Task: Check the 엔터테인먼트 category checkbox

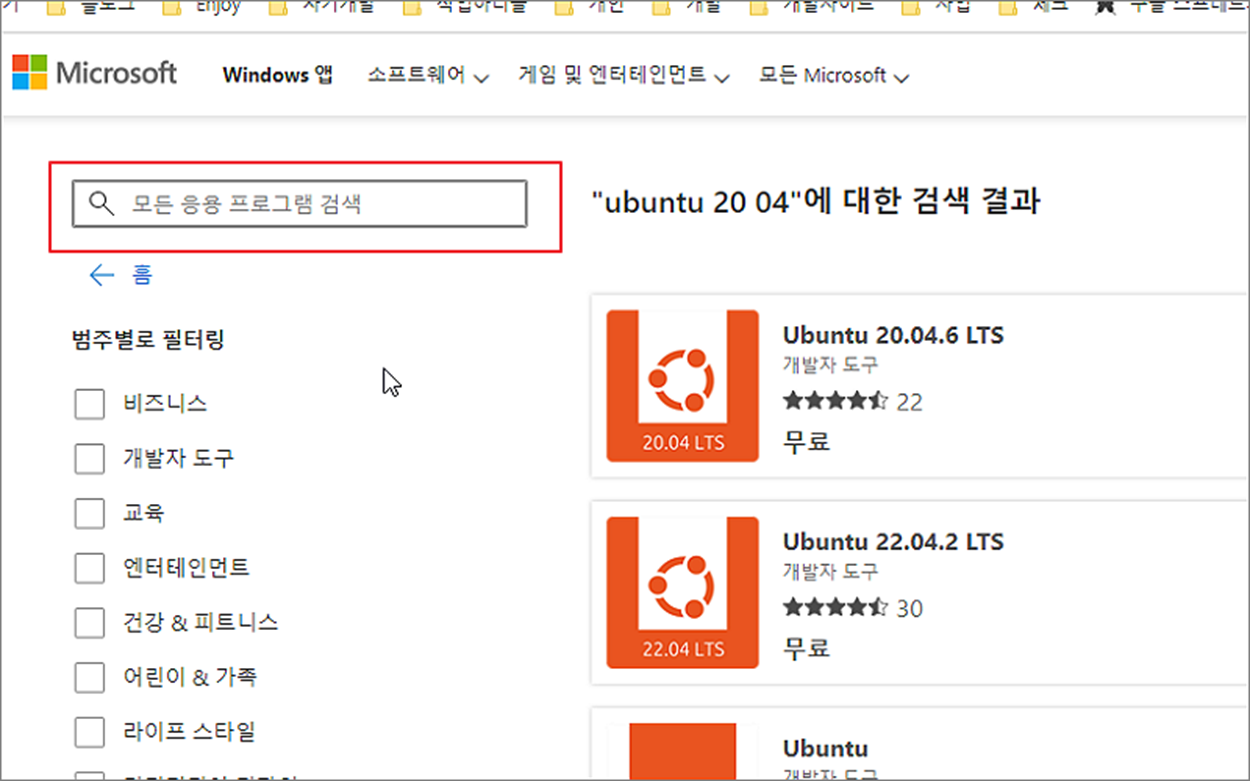Action: click(x=90, y=568)
